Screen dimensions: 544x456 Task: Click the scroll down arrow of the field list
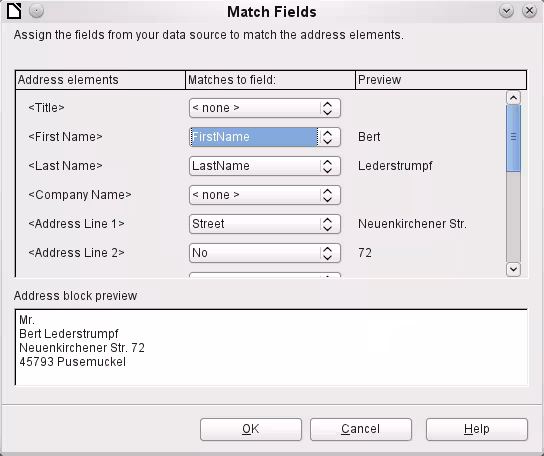(513, 269)
